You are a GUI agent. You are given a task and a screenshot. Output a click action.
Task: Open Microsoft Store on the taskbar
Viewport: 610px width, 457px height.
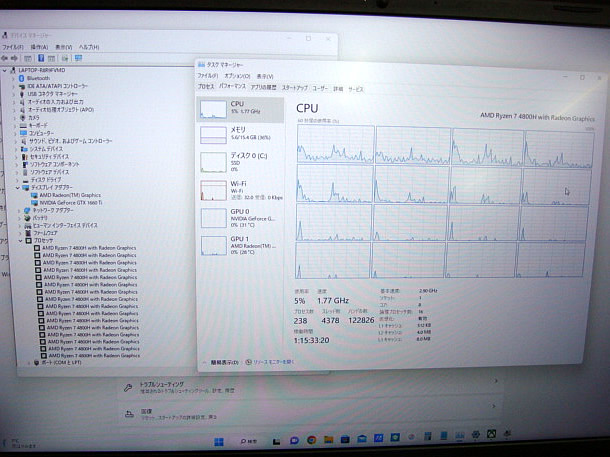pos(345,439)
